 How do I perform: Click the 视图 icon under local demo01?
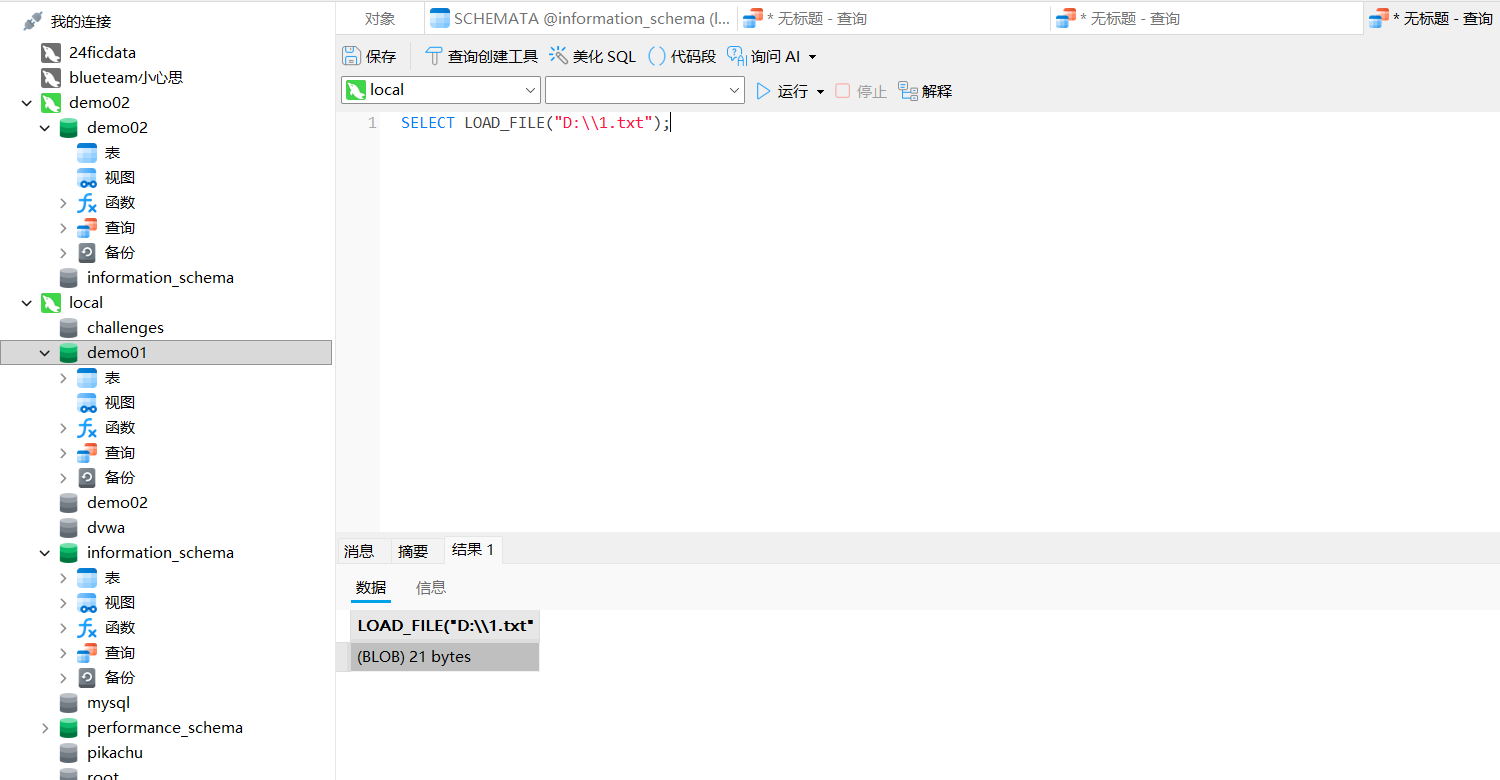[x=87, y=402]
